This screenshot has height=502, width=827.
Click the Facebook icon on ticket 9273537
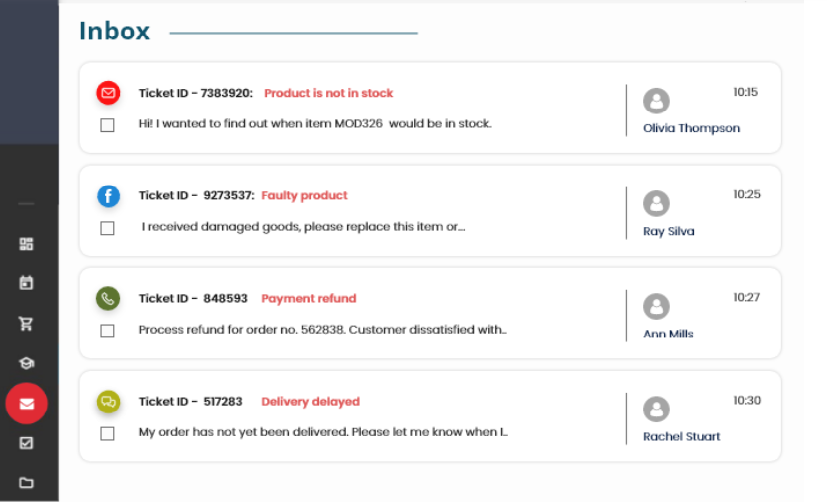[x=108, y=196]
